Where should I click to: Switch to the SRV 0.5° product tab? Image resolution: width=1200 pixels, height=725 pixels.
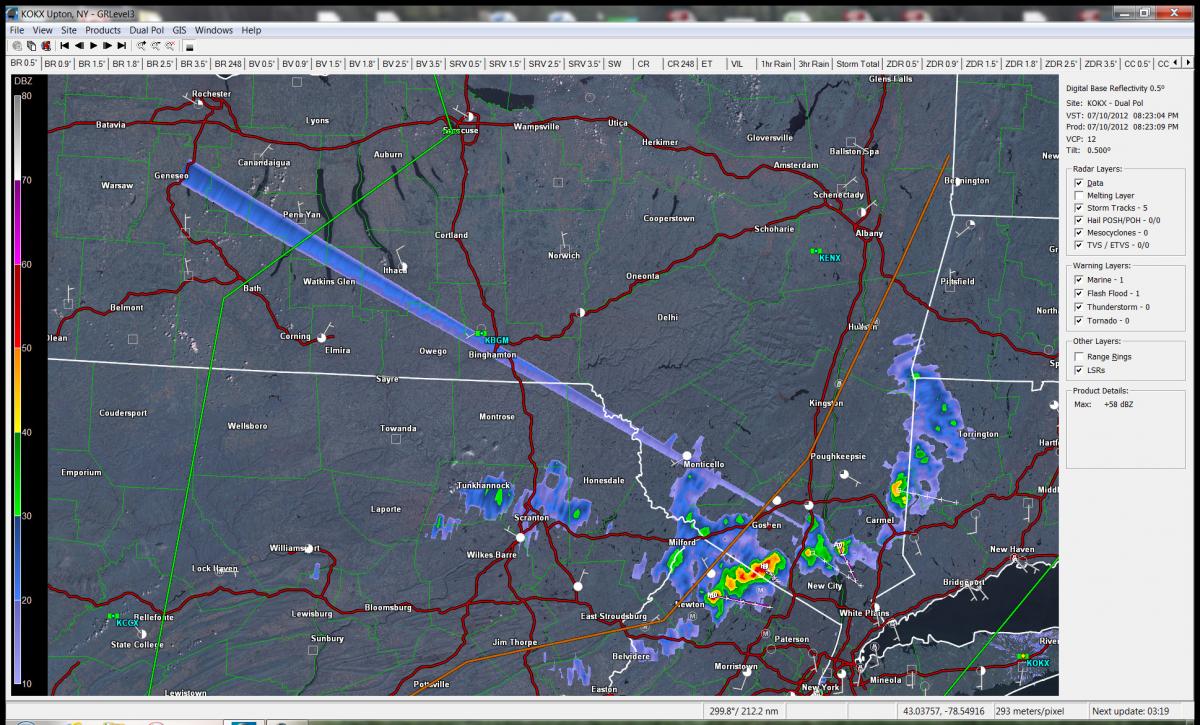pyautogui.click(x=465, y=63)
